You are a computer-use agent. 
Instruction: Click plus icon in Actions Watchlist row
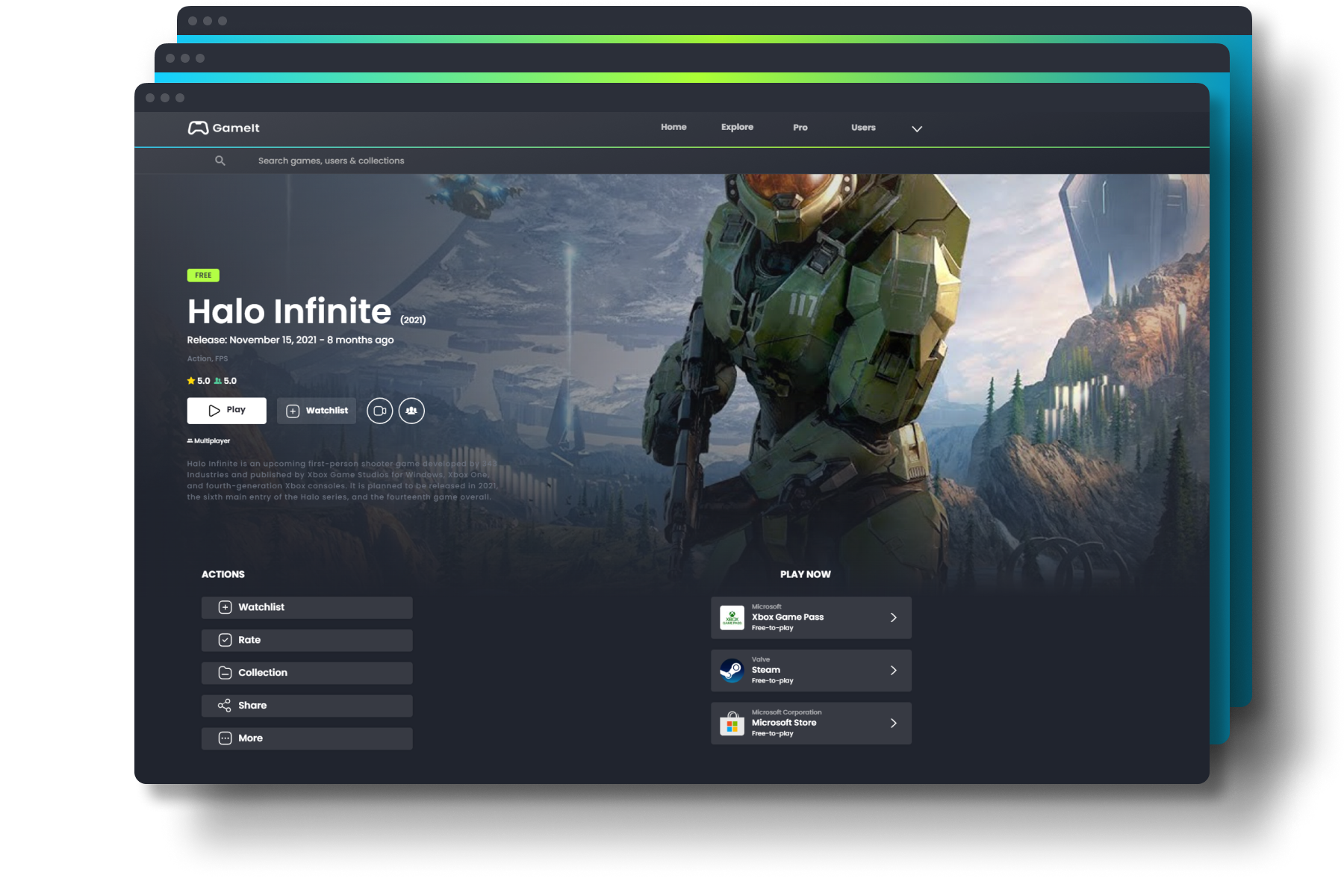click(x=225, y=607)
